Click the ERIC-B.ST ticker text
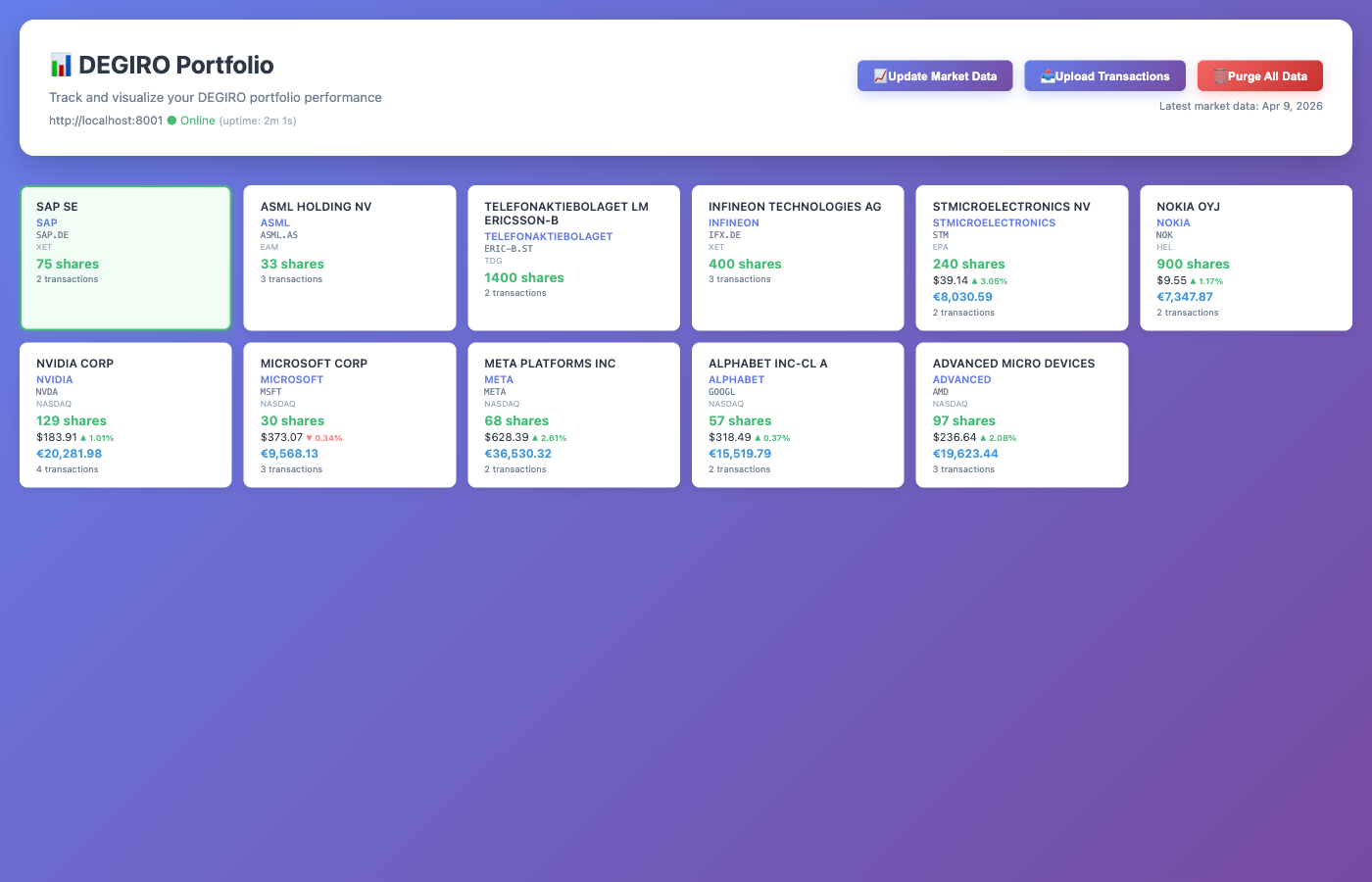This screenshot has width=1372, height=882. [509, 249]
